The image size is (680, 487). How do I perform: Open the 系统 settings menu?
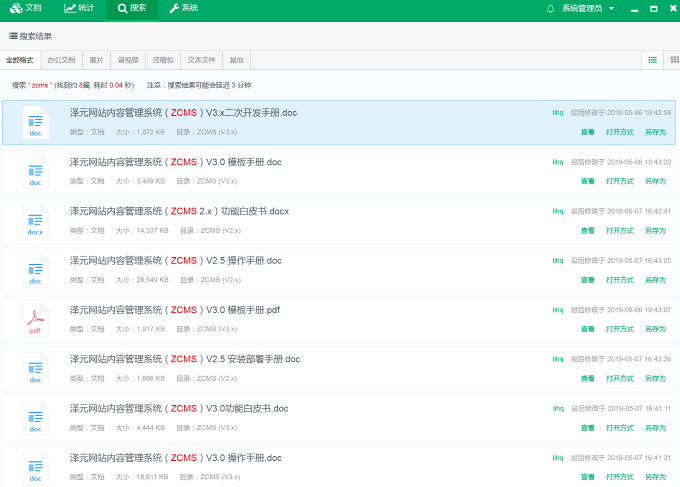point(183,8)
